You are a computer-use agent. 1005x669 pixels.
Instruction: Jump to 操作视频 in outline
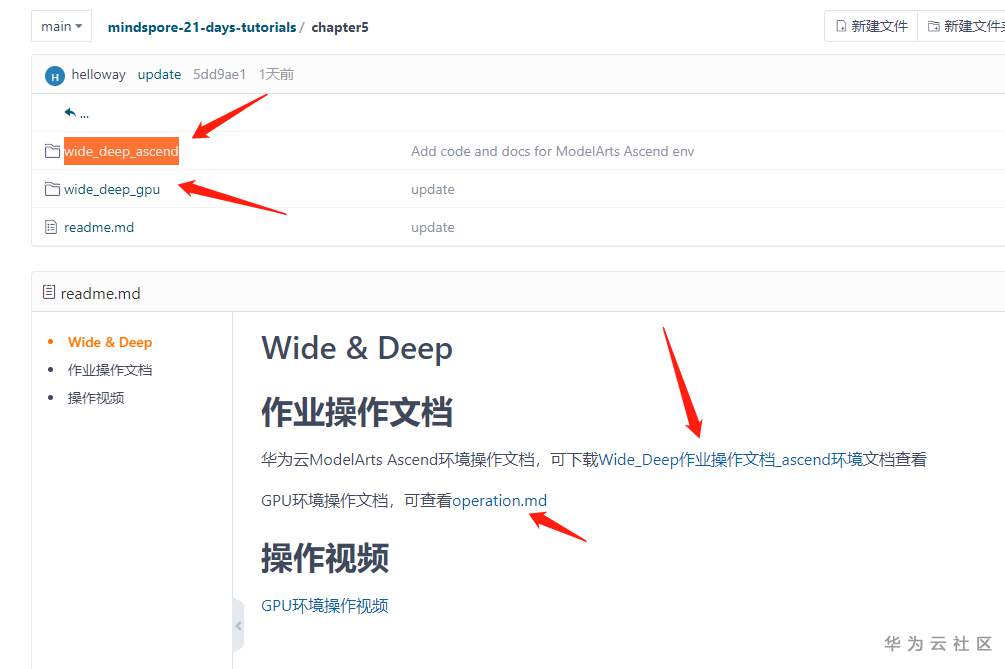click(x=96, y=398)
